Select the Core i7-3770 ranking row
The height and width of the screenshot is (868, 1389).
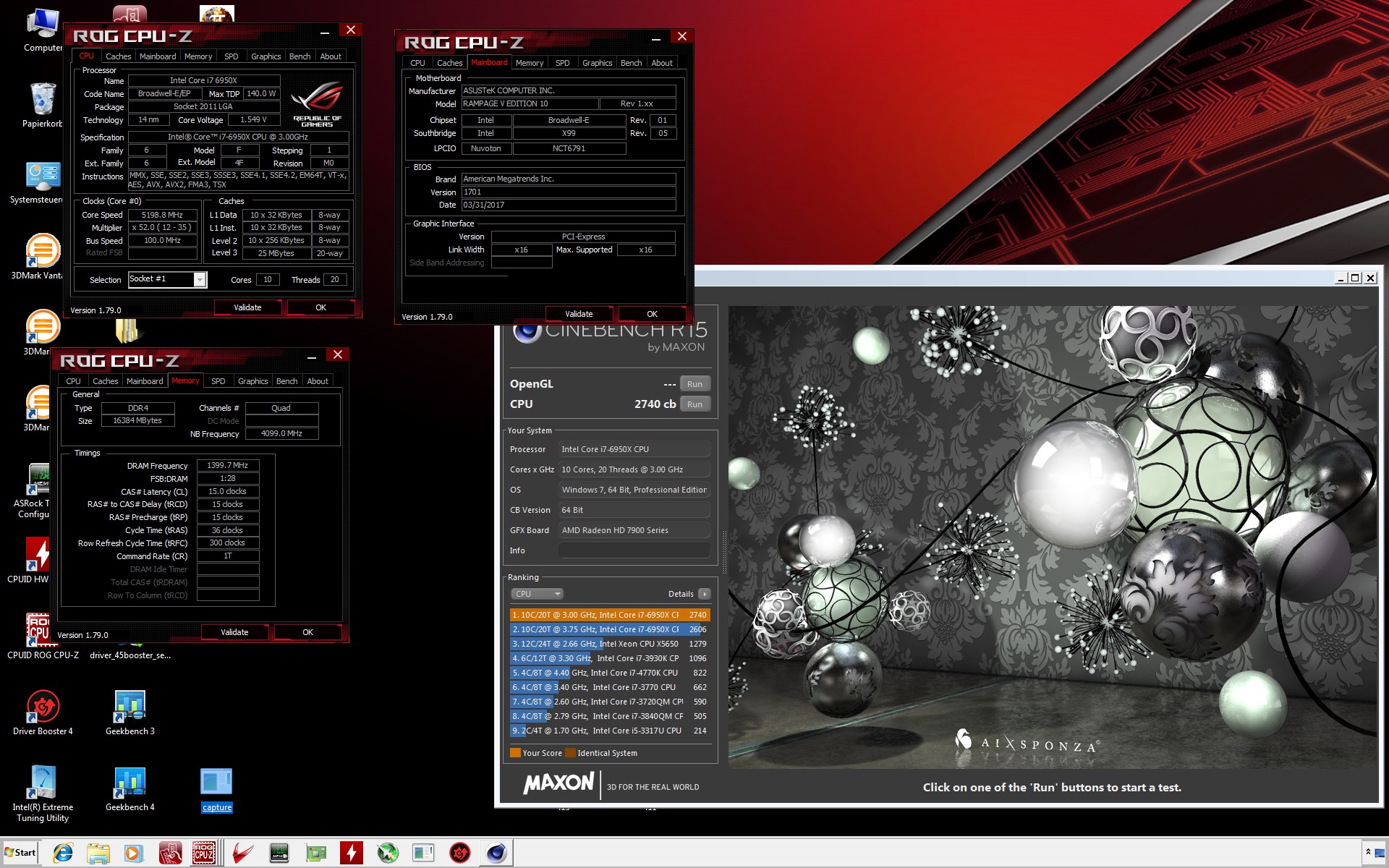click(610, 687)
